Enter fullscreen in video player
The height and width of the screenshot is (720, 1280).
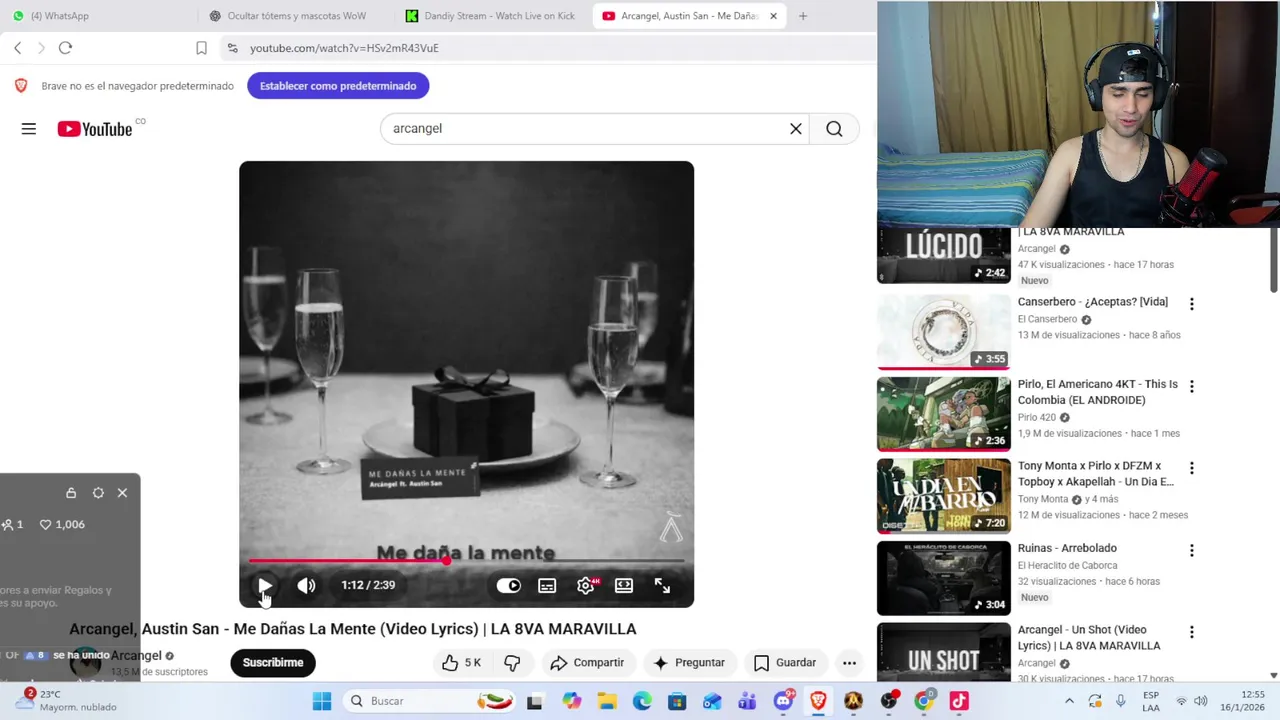pos(662,586)
